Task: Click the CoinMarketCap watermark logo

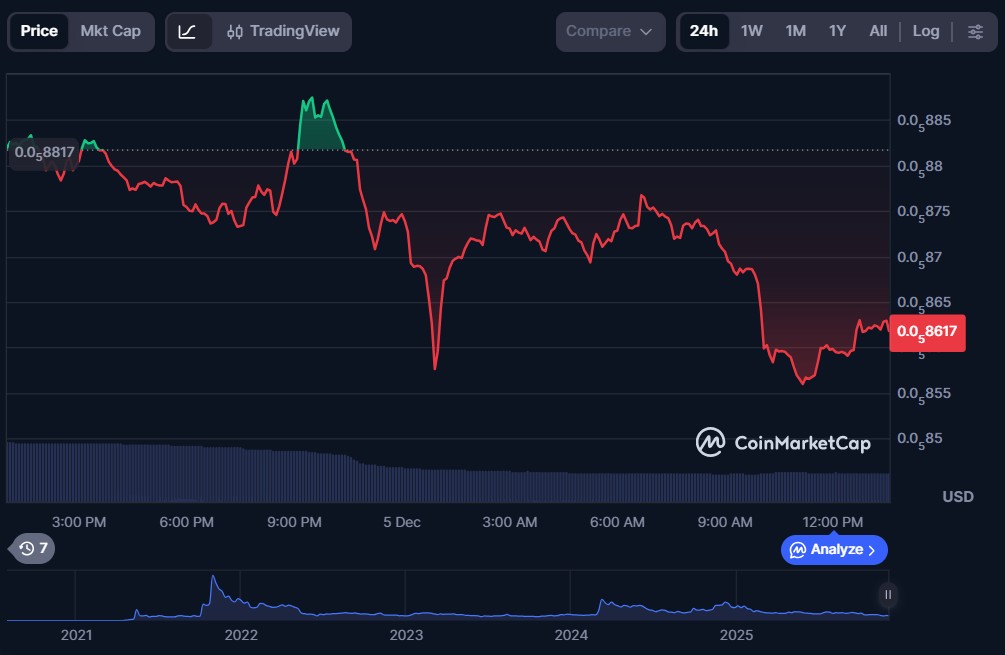Action: point(783,442)
